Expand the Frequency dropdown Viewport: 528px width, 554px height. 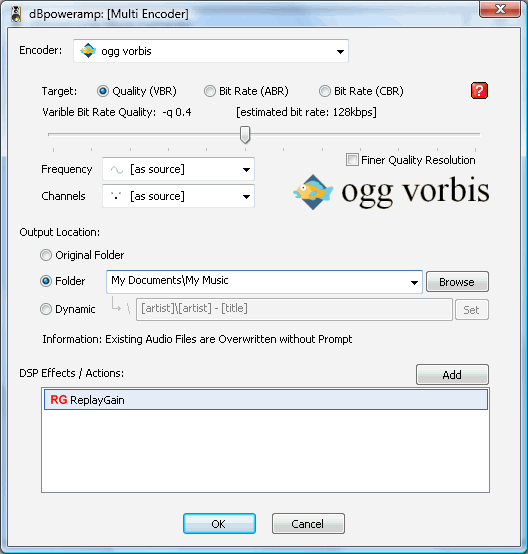click(x=246, y=170)
